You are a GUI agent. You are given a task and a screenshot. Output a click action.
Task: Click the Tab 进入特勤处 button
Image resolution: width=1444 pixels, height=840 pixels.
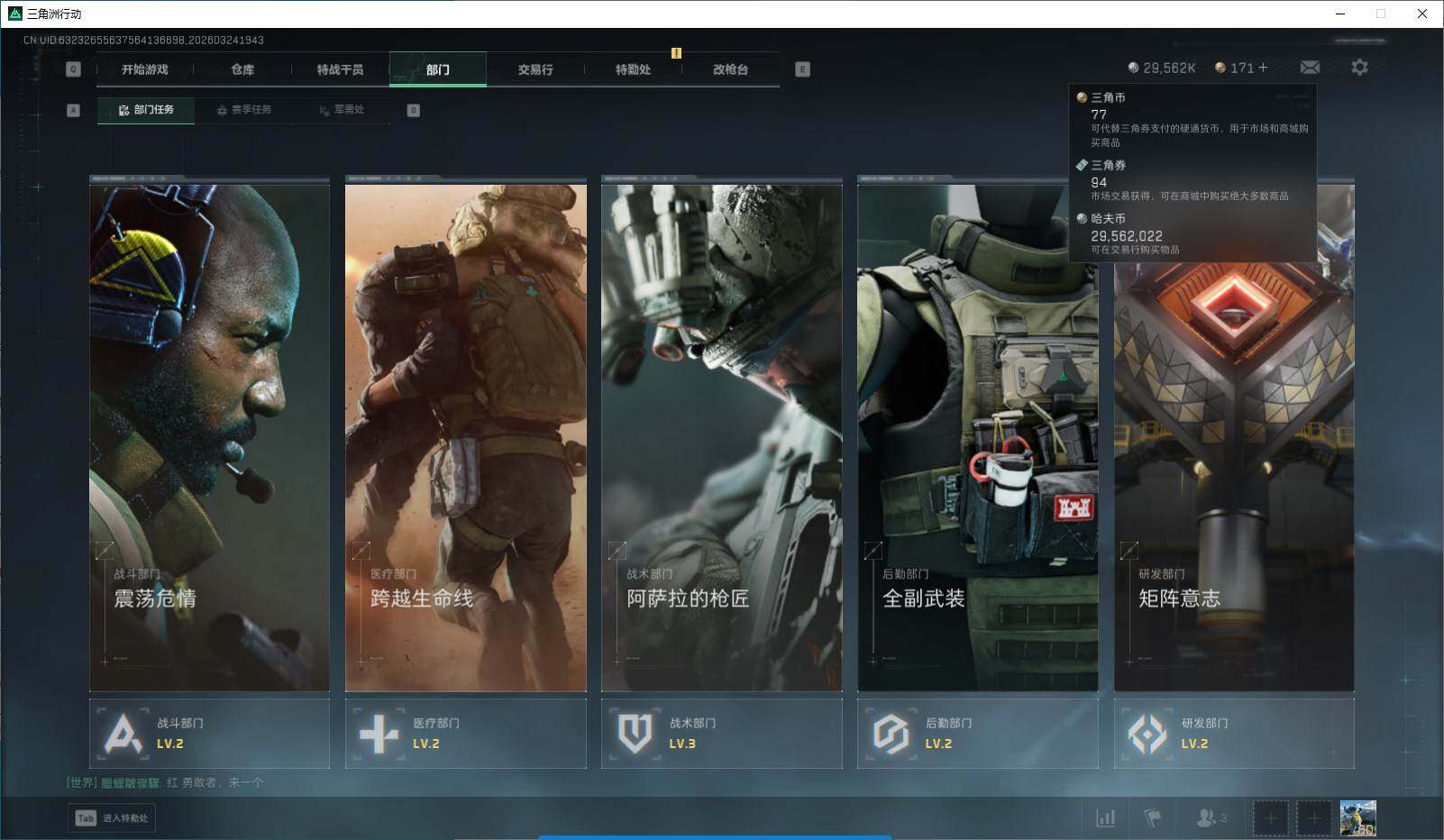112,817
